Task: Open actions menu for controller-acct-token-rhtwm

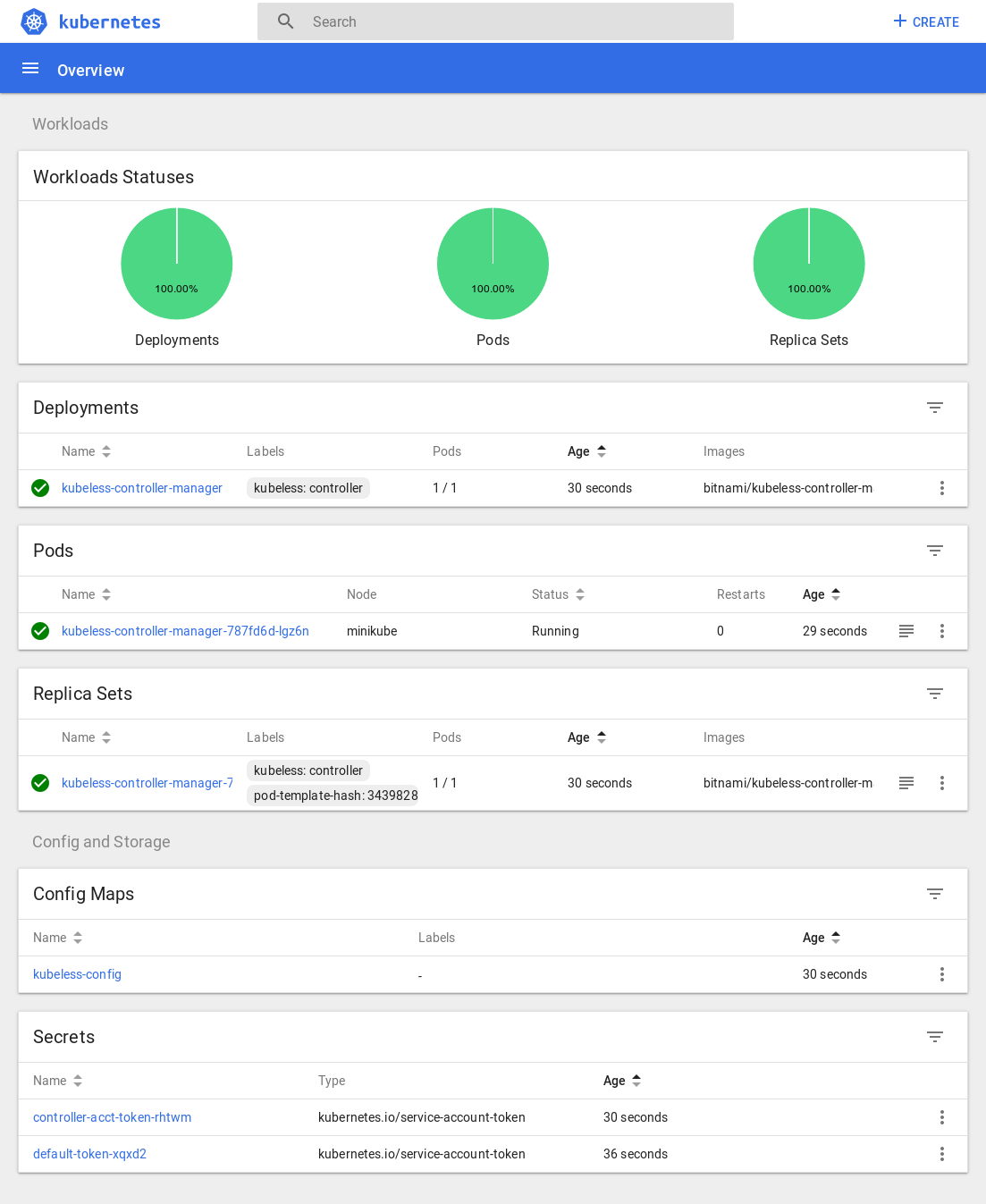Action: click(942, 1117)
